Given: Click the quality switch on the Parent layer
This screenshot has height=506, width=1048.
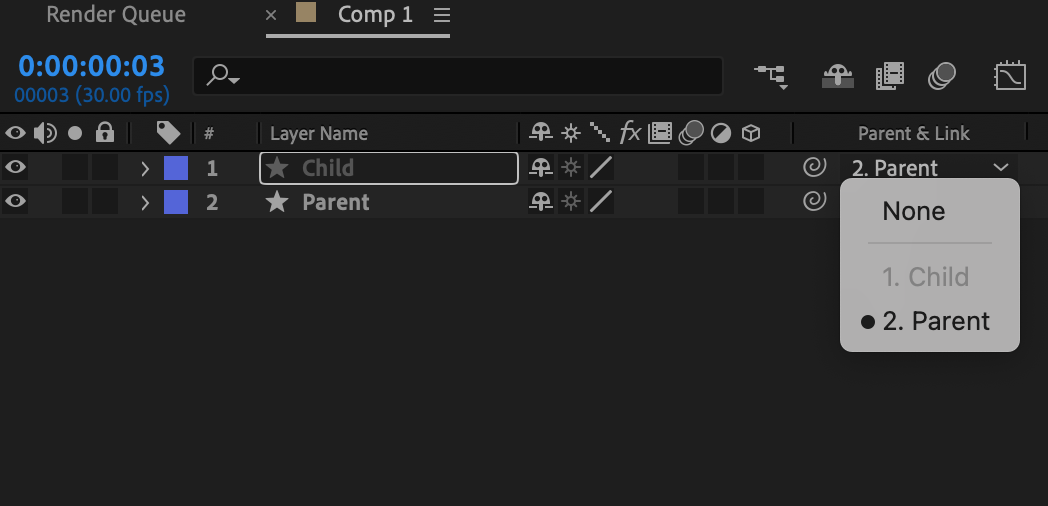Looking at the screenshot, I should (x=600, y=202).
